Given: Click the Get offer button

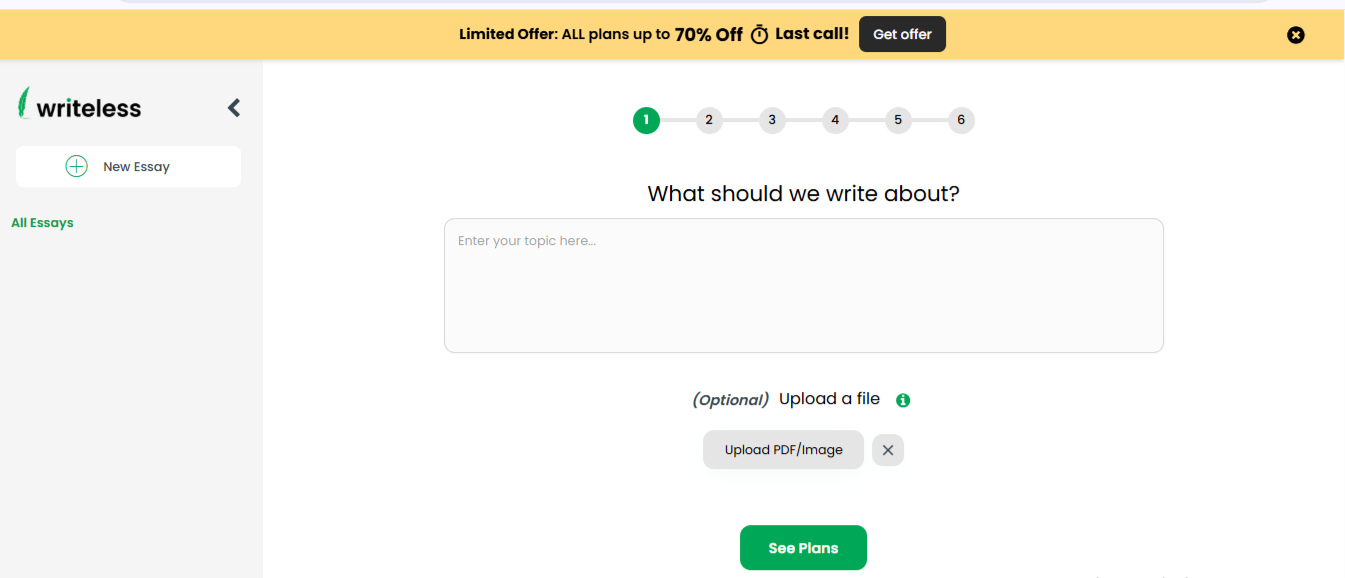Looking at the screenshot, I should pos(902,34).
